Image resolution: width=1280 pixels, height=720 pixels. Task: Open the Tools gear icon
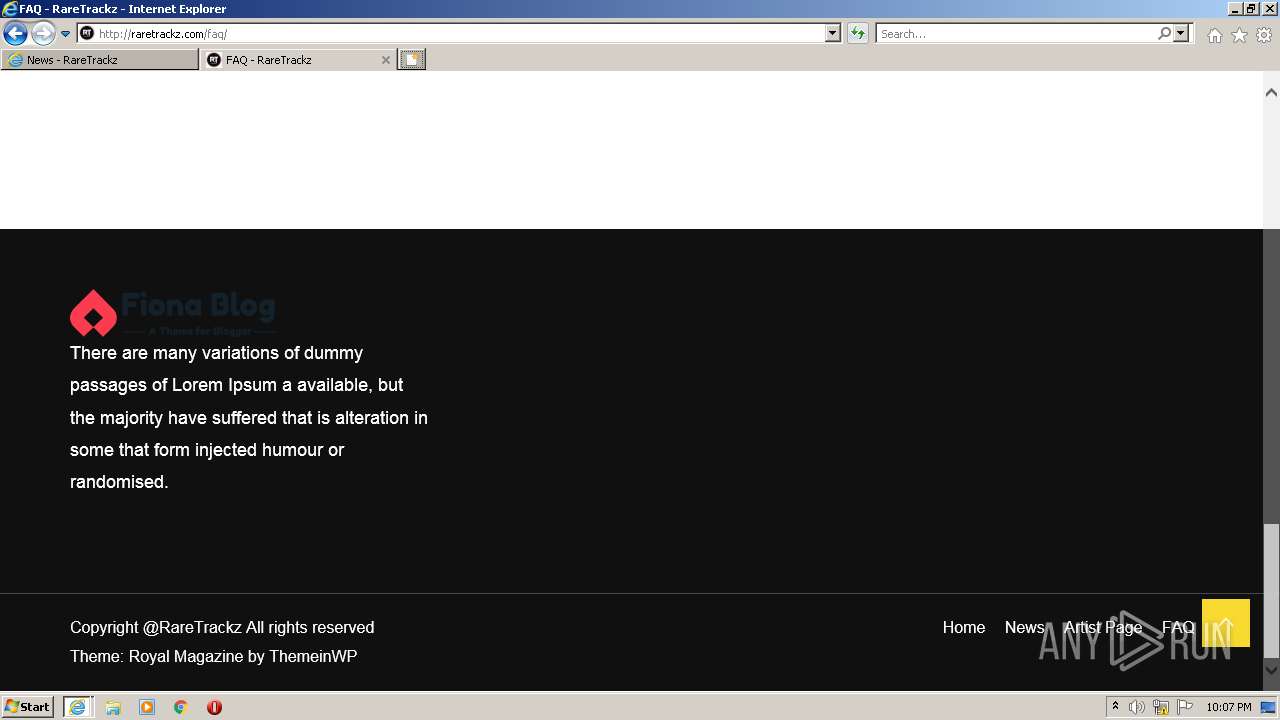coord(1264,35)
